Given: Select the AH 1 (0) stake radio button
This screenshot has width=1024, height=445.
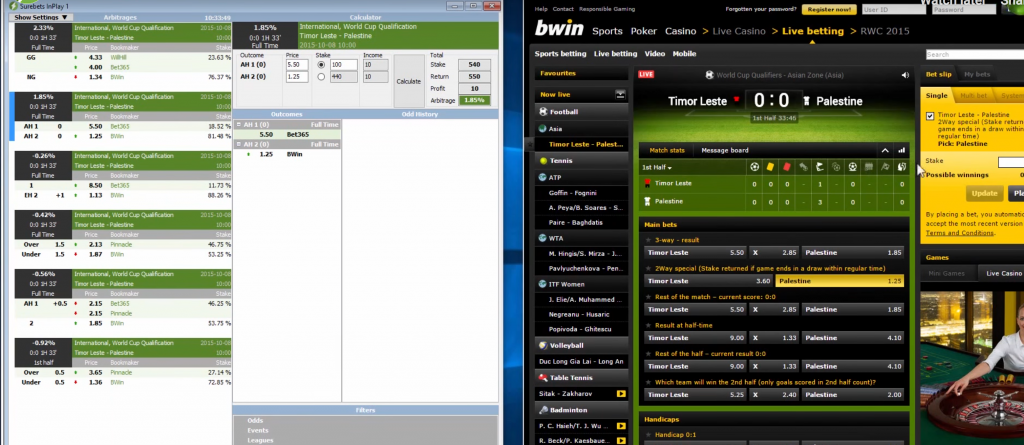Looking at the screenshot, I should click(x=321, y=65).
